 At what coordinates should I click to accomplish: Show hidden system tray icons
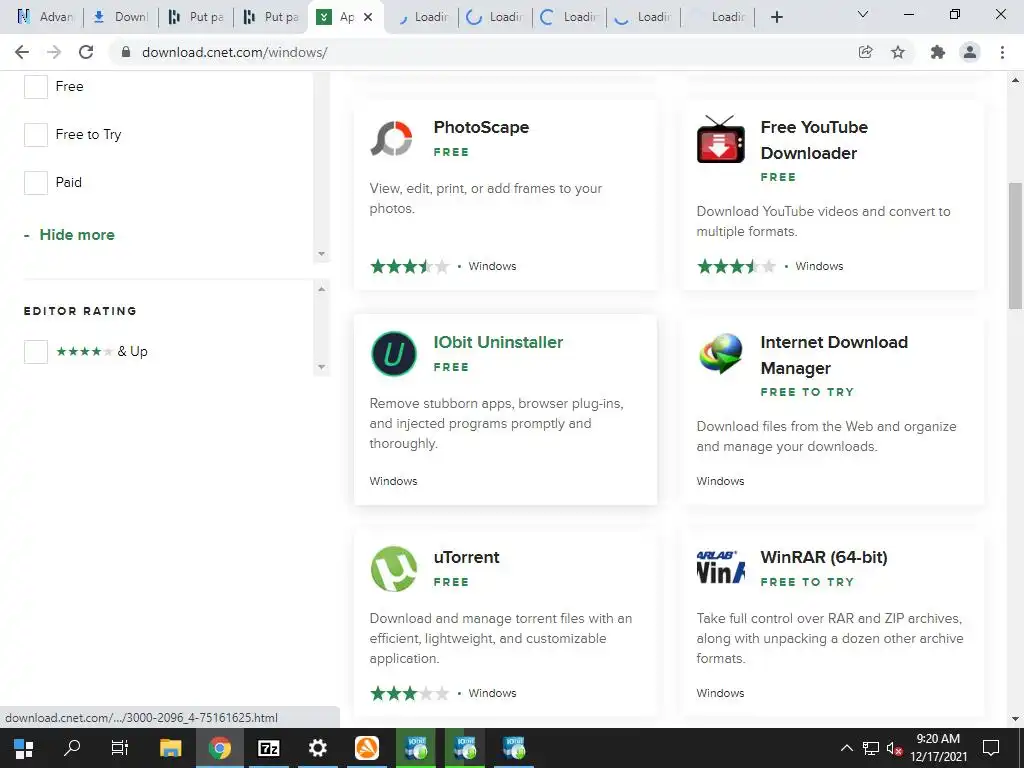coord(846,748)
